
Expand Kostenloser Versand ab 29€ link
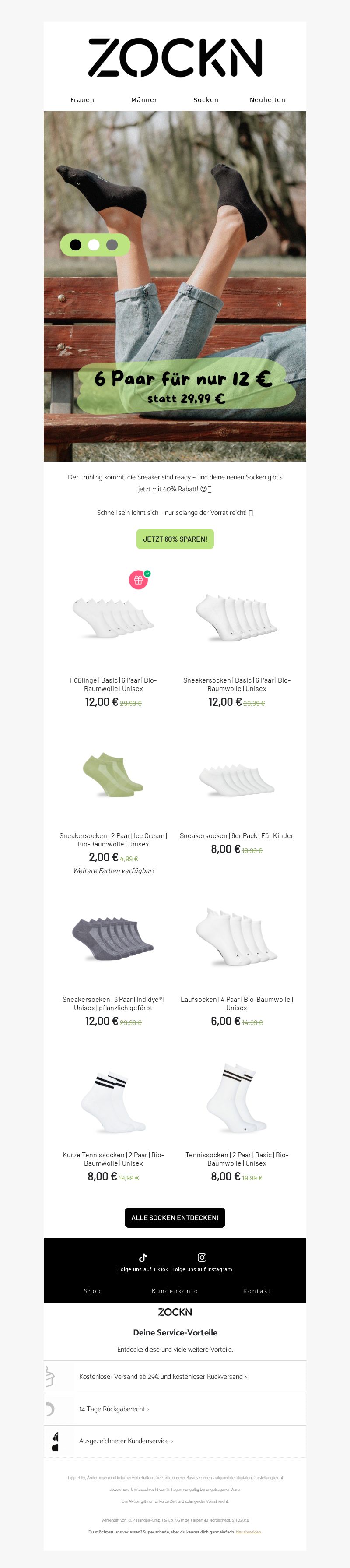pyautogui.click(x=162, y=1376)
